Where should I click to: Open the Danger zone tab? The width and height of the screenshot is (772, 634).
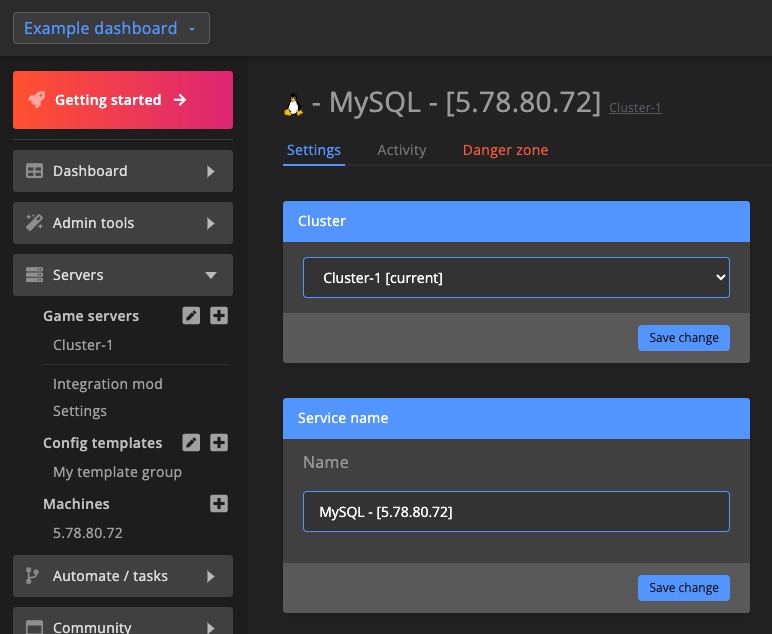click(x=505, y=150)
